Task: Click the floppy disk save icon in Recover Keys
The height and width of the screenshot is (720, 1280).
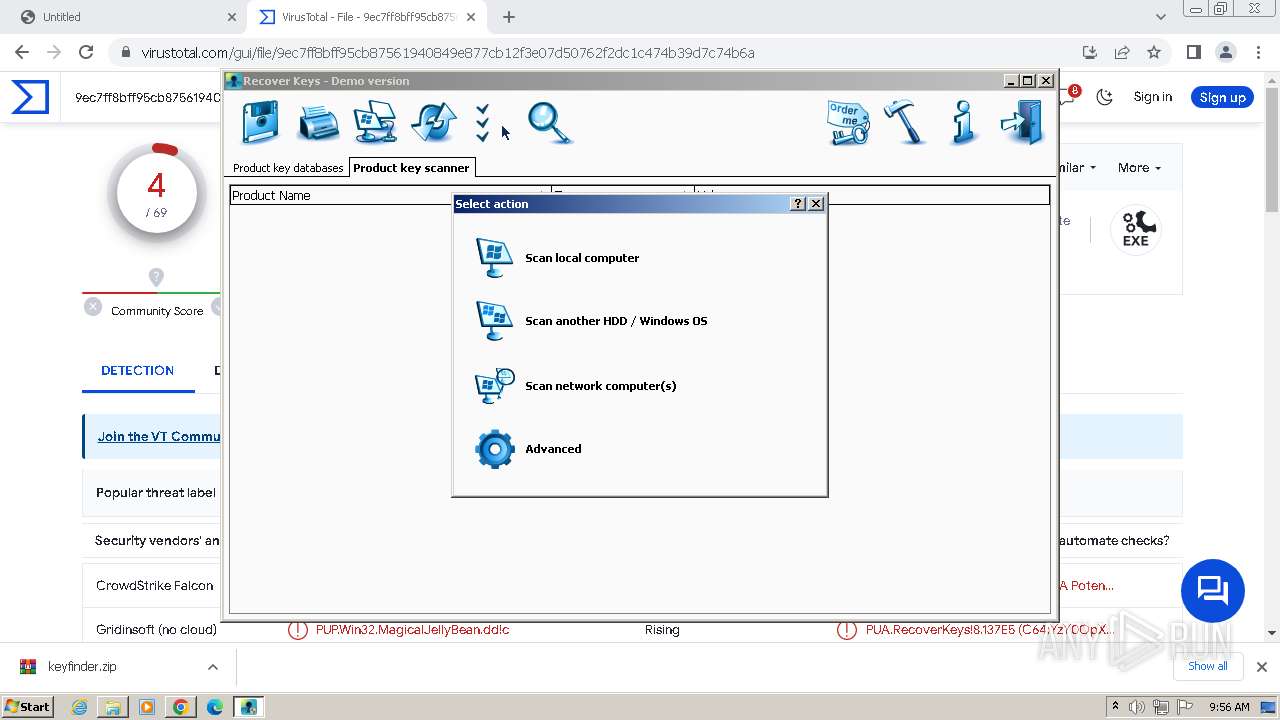Action: click(x=261, y=123)
